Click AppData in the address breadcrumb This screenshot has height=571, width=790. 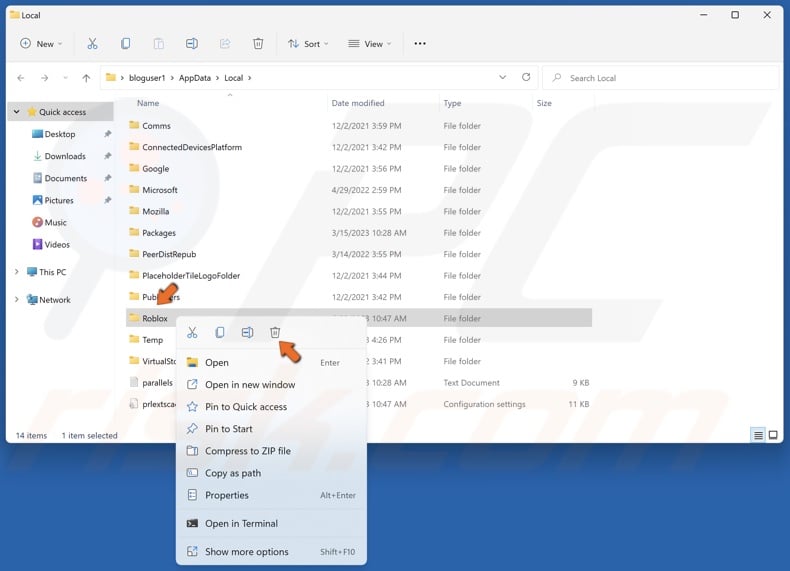click(194, 78)
